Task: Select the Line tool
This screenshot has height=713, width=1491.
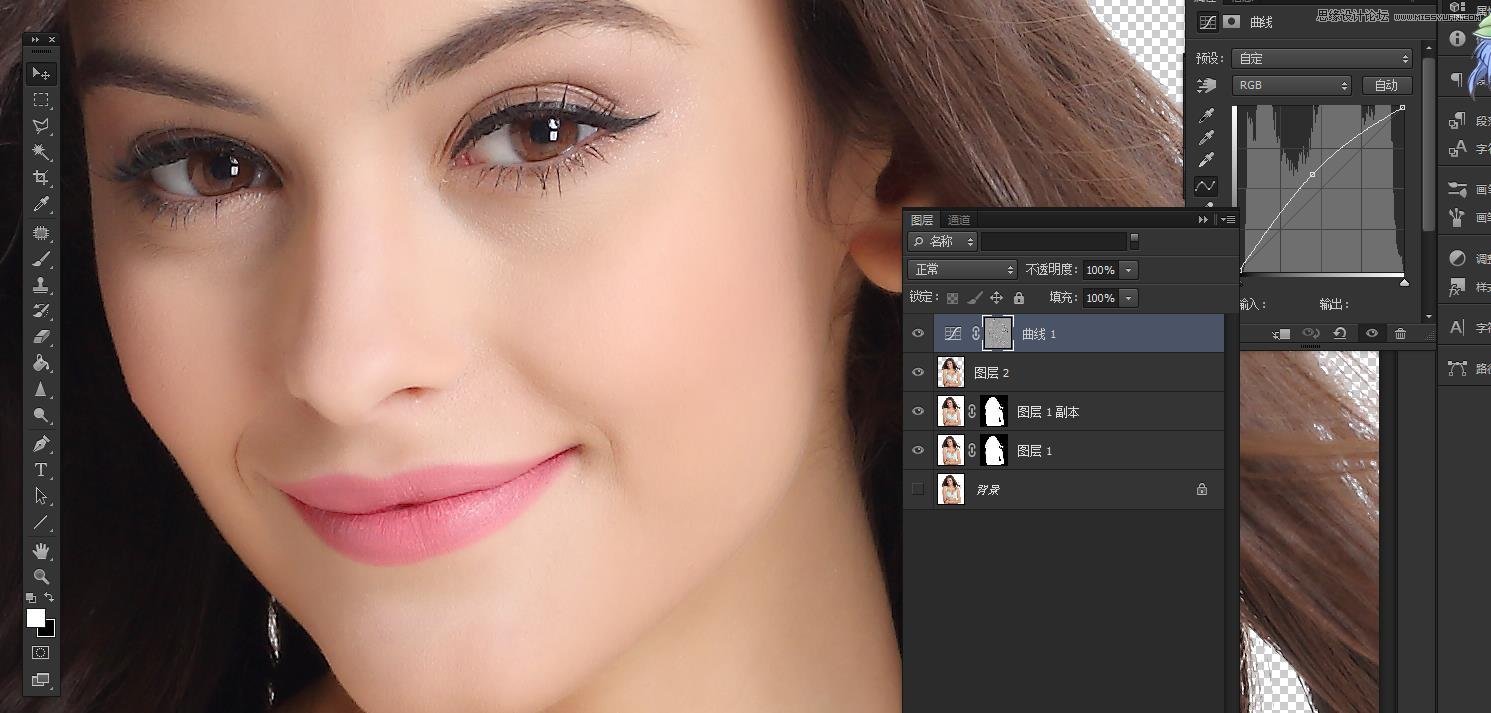Action: 41,522
